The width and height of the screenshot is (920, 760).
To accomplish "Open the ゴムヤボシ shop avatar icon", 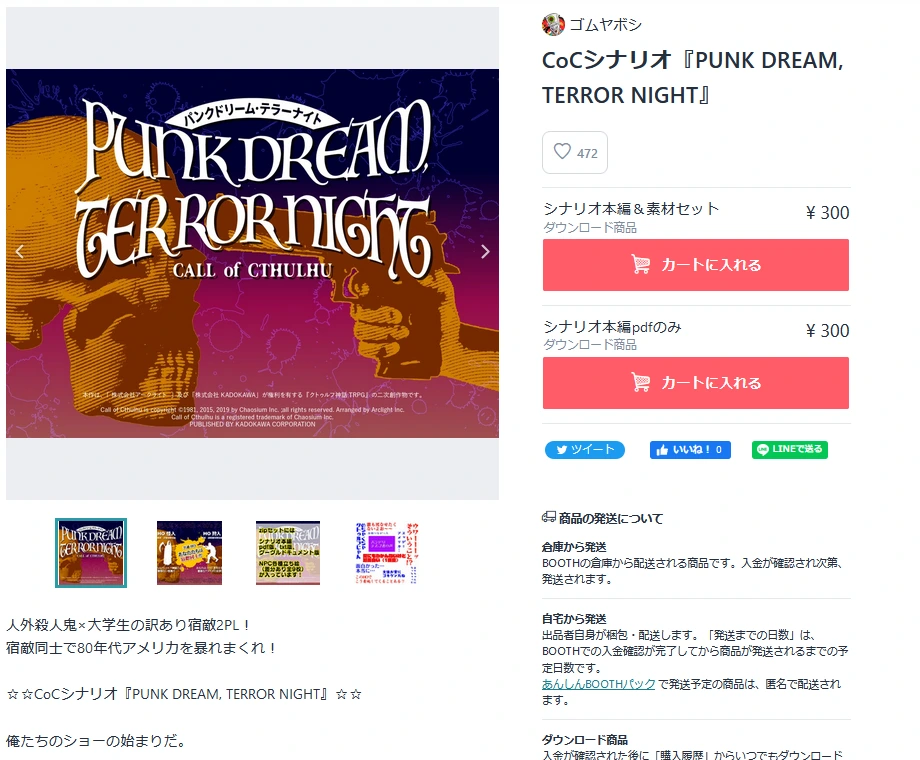I will coord(553,25).
